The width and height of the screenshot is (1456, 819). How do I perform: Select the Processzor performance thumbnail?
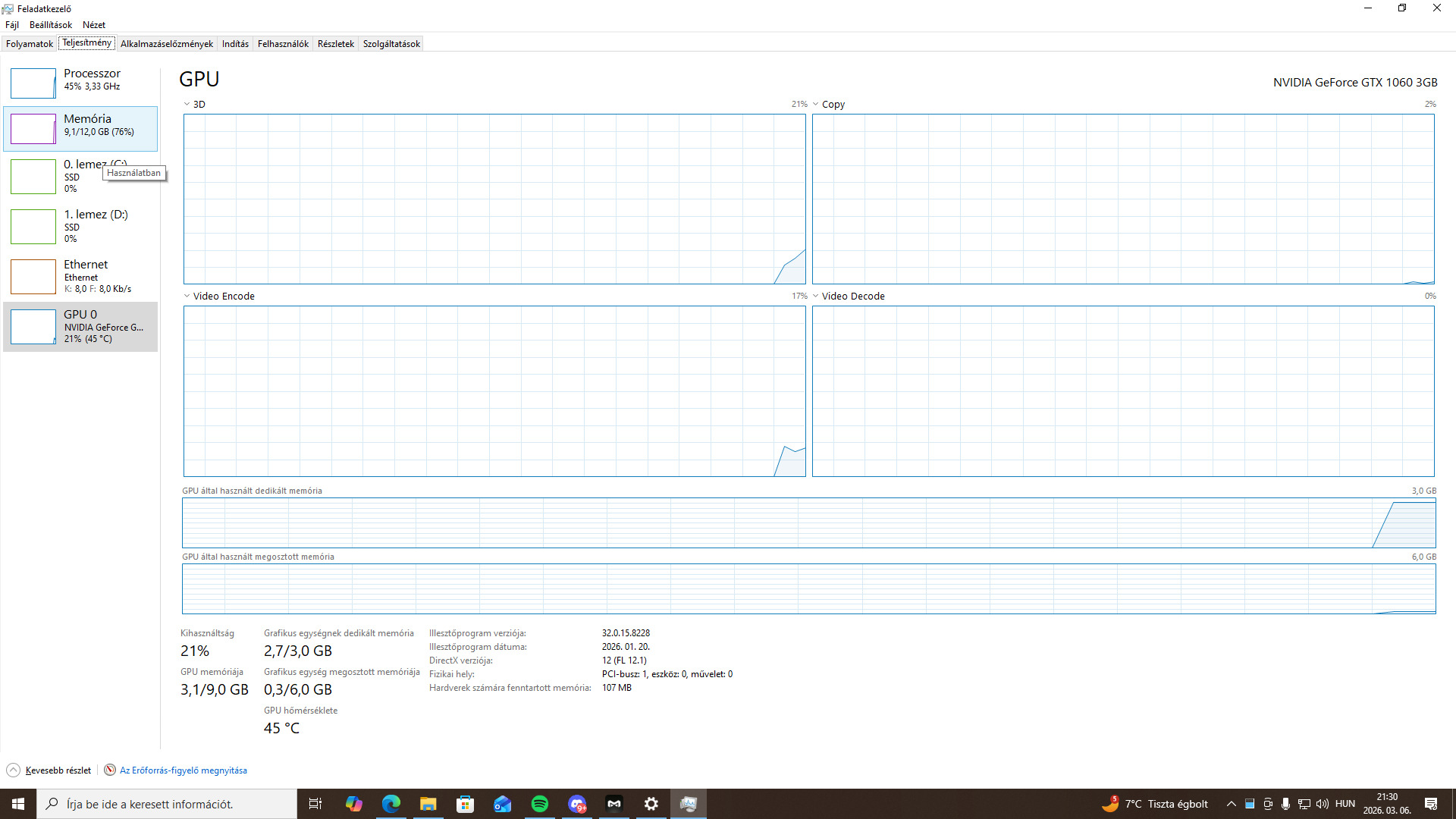tap(33, 83)
